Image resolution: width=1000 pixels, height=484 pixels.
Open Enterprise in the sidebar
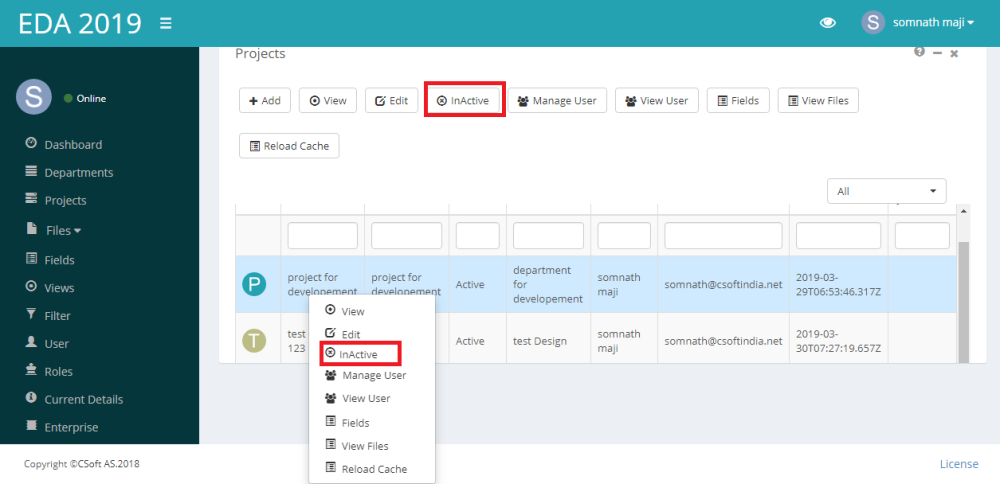[x=62, y=427]
